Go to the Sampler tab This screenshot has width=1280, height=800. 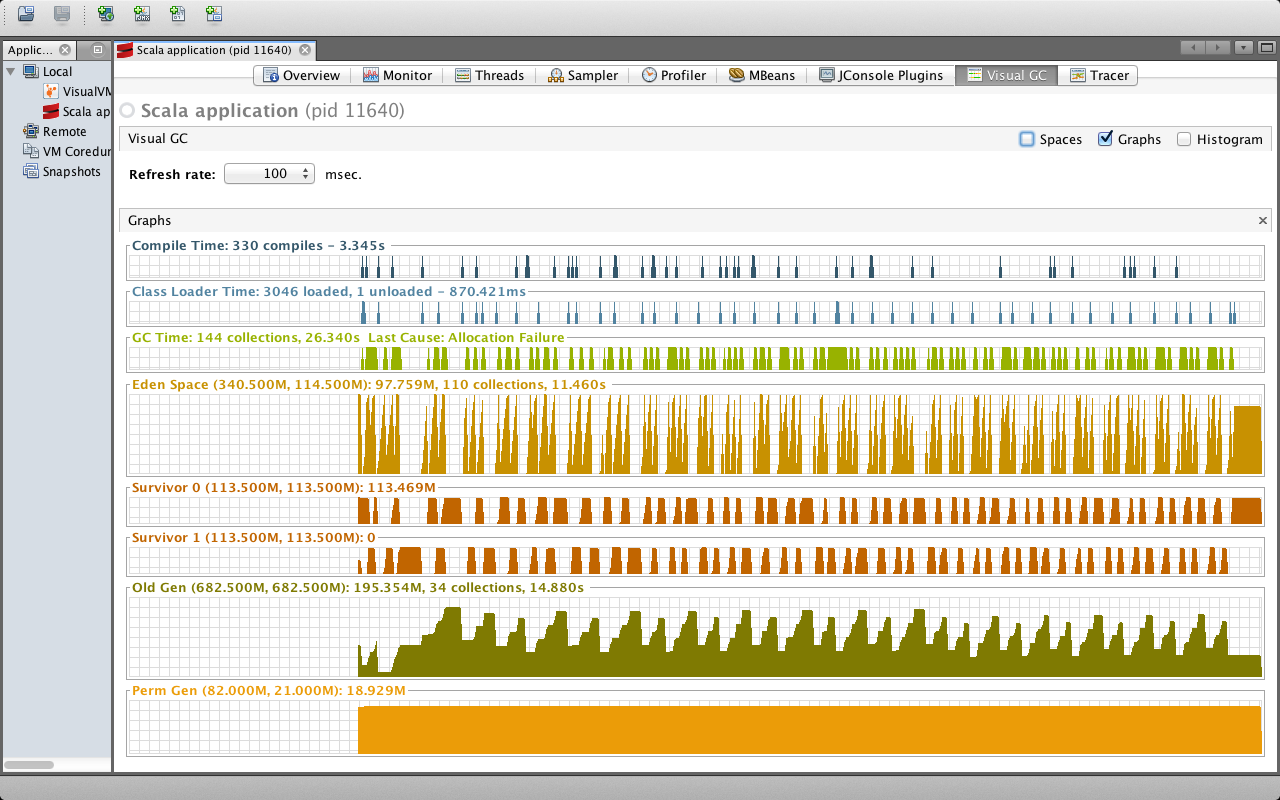[x=583, y=75]
